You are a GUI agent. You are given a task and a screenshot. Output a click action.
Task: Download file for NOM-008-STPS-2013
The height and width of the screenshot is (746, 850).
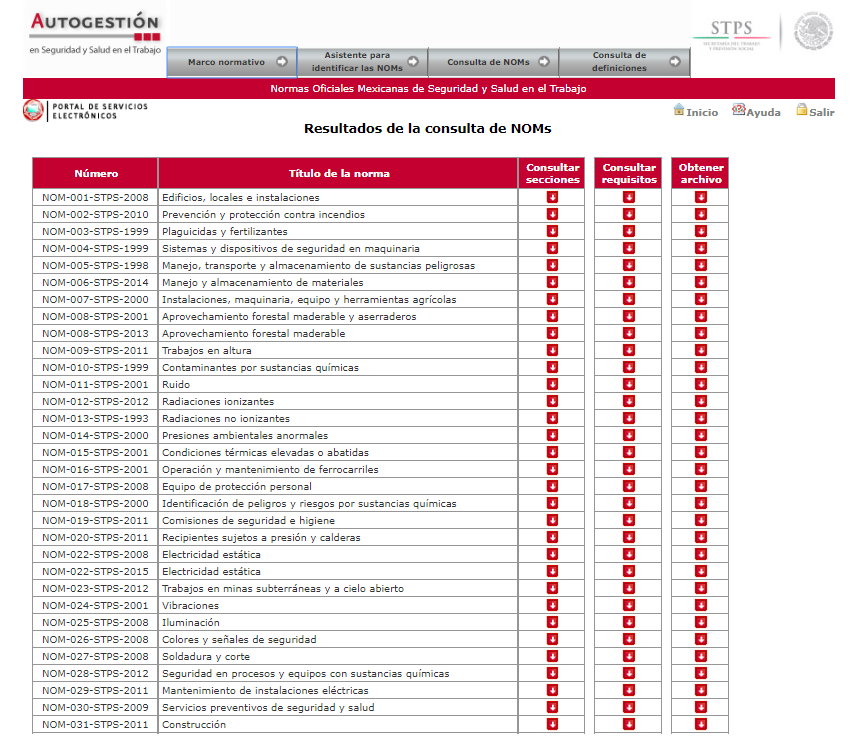700,333
